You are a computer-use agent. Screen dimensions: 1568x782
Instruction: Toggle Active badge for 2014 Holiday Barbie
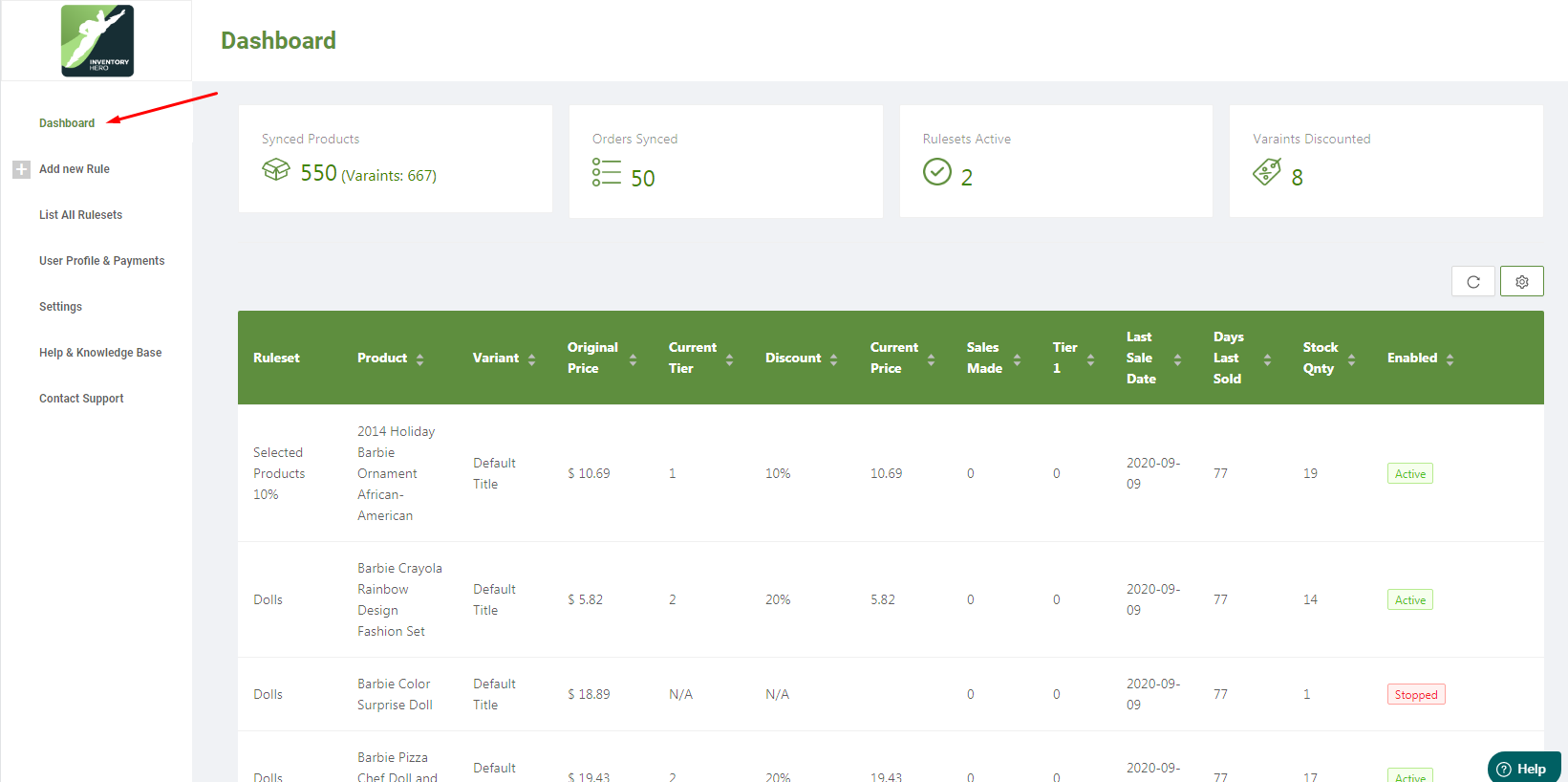tap(1410, 473)
